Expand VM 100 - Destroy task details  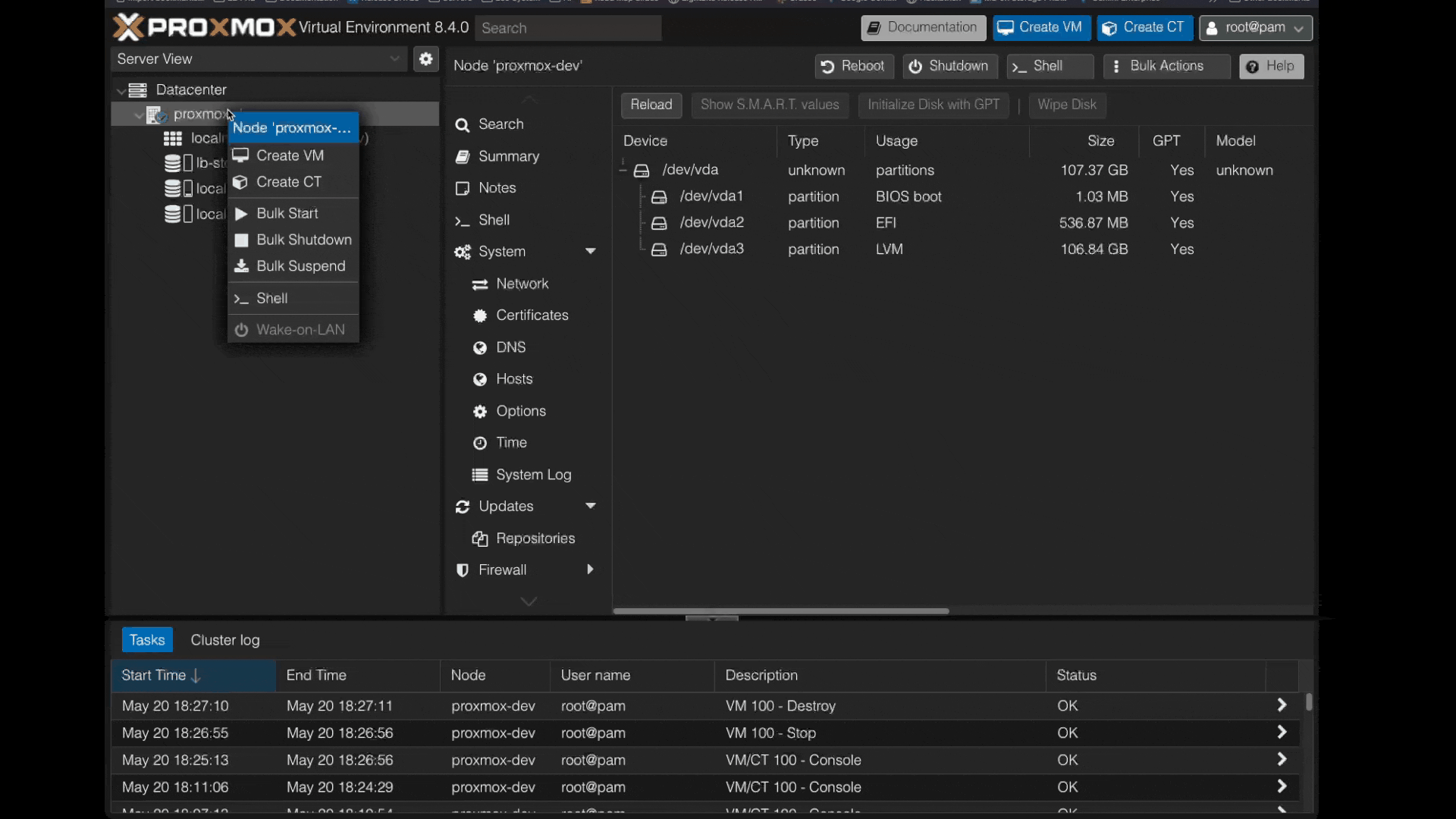click(1282, 706)
